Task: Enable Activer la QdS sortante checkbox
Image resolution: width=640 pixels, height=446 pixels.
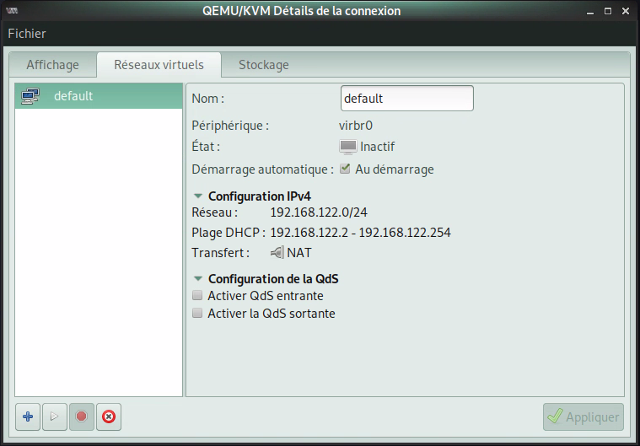Action: pyautogui.click(x=197, y=313)
